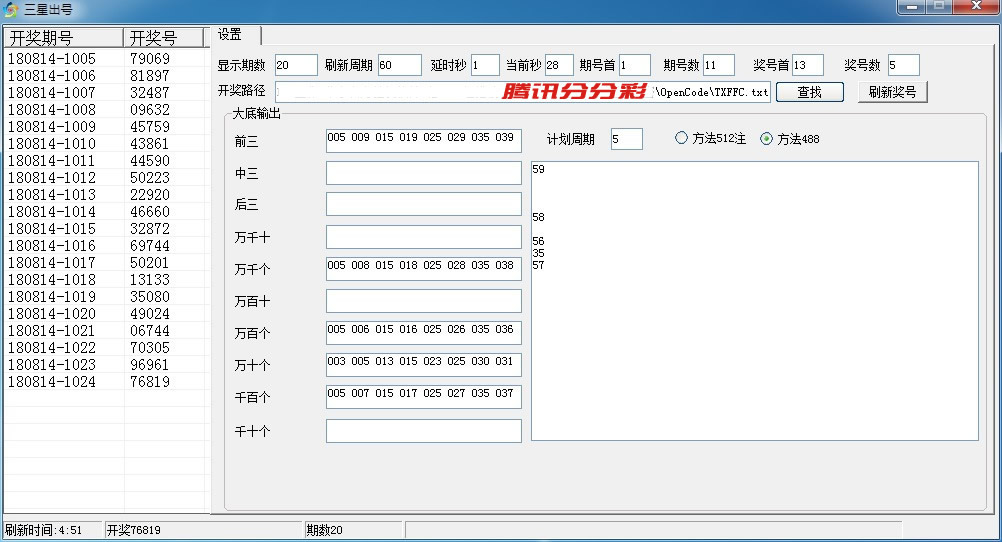1002x542 pixels.
Task: Click the 计划周期 input field
Action: pyautogui.click(x=627, y=139)
